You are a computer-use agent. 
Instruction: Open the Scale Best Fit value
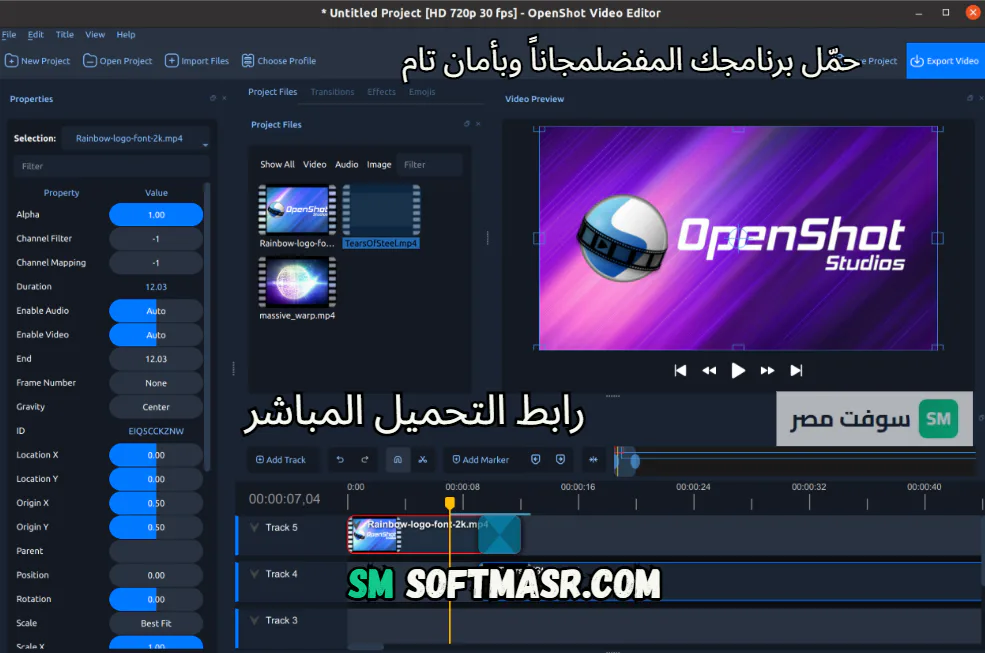(156, 623)
